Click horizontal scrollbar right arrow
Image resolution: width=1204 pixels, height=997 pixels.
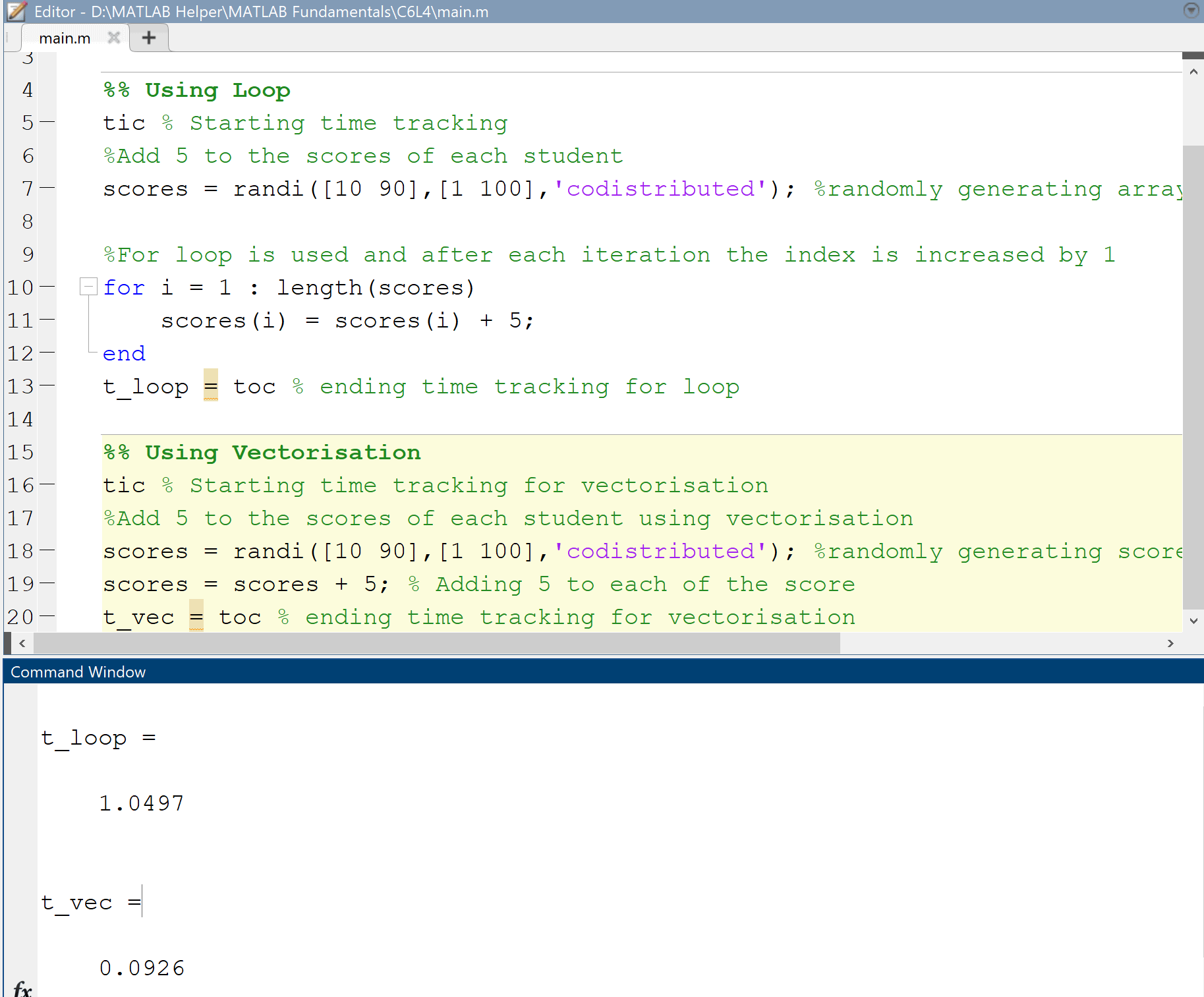tap(1170, 643)
